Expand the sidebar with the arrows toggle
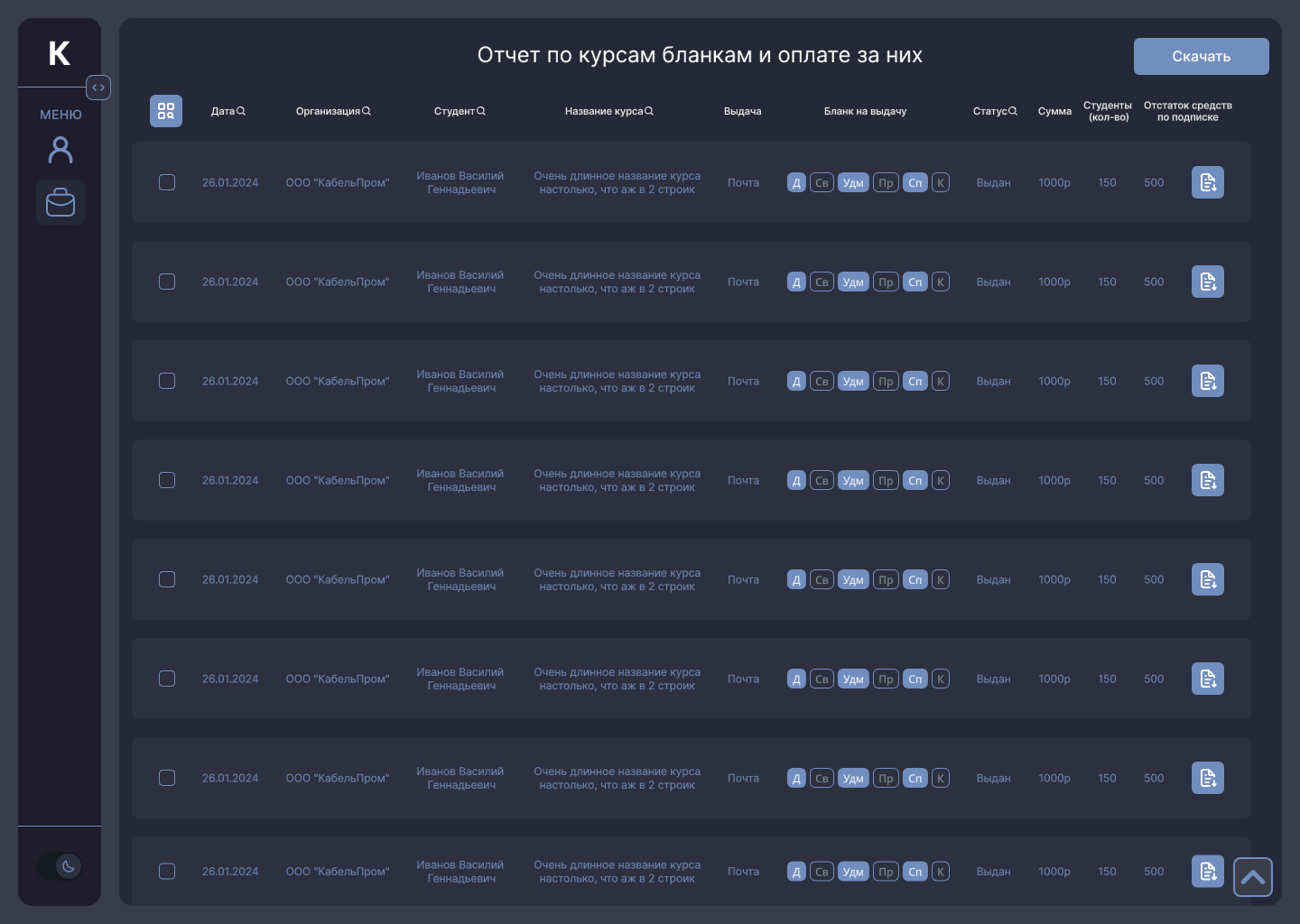This screenshot has width=1300, height=924. coord(98,88)
